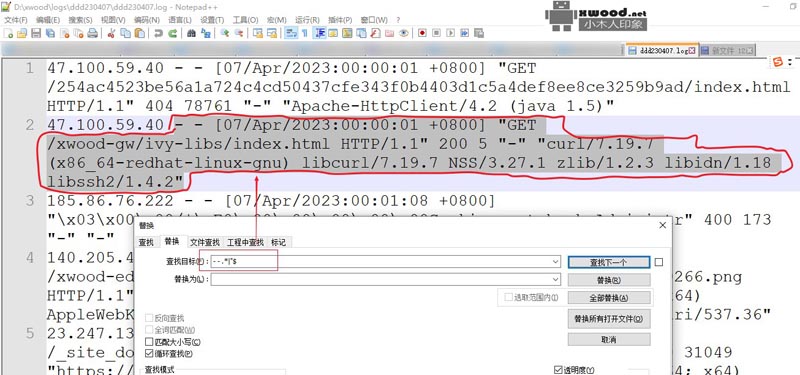The image size is (800, 375).
Task: Toggle the 循环查找 wrap around checkbox
Action: click(x=148, y=354)
